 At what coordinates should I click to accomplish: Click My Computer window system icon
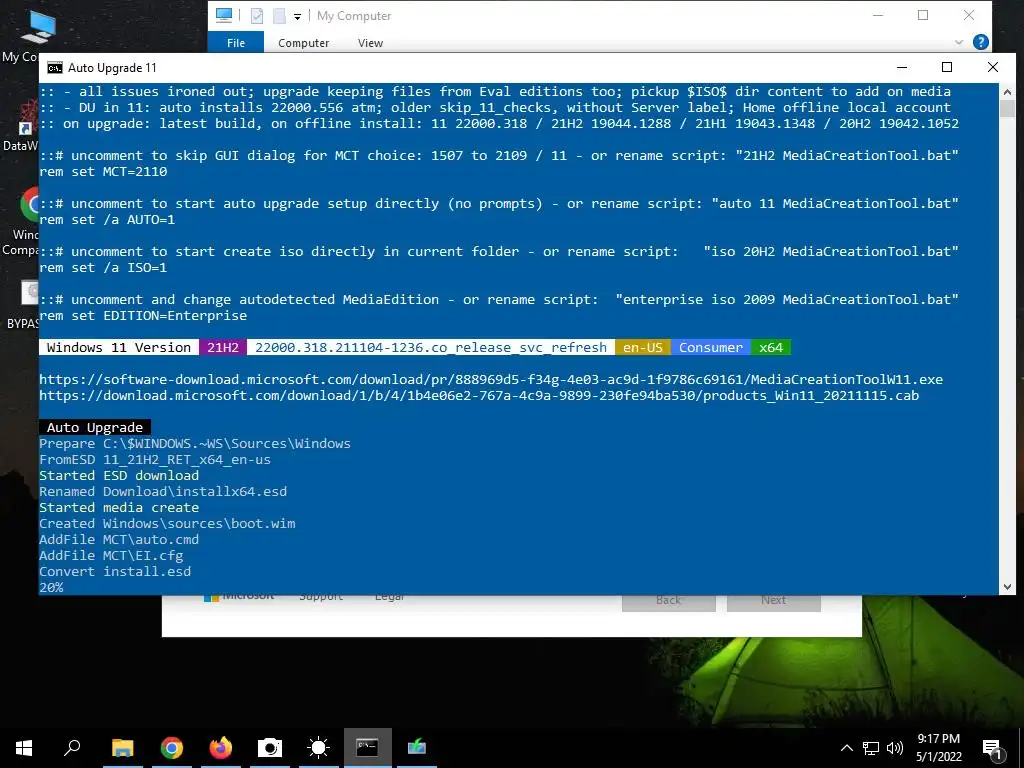(x=224, y=15)
